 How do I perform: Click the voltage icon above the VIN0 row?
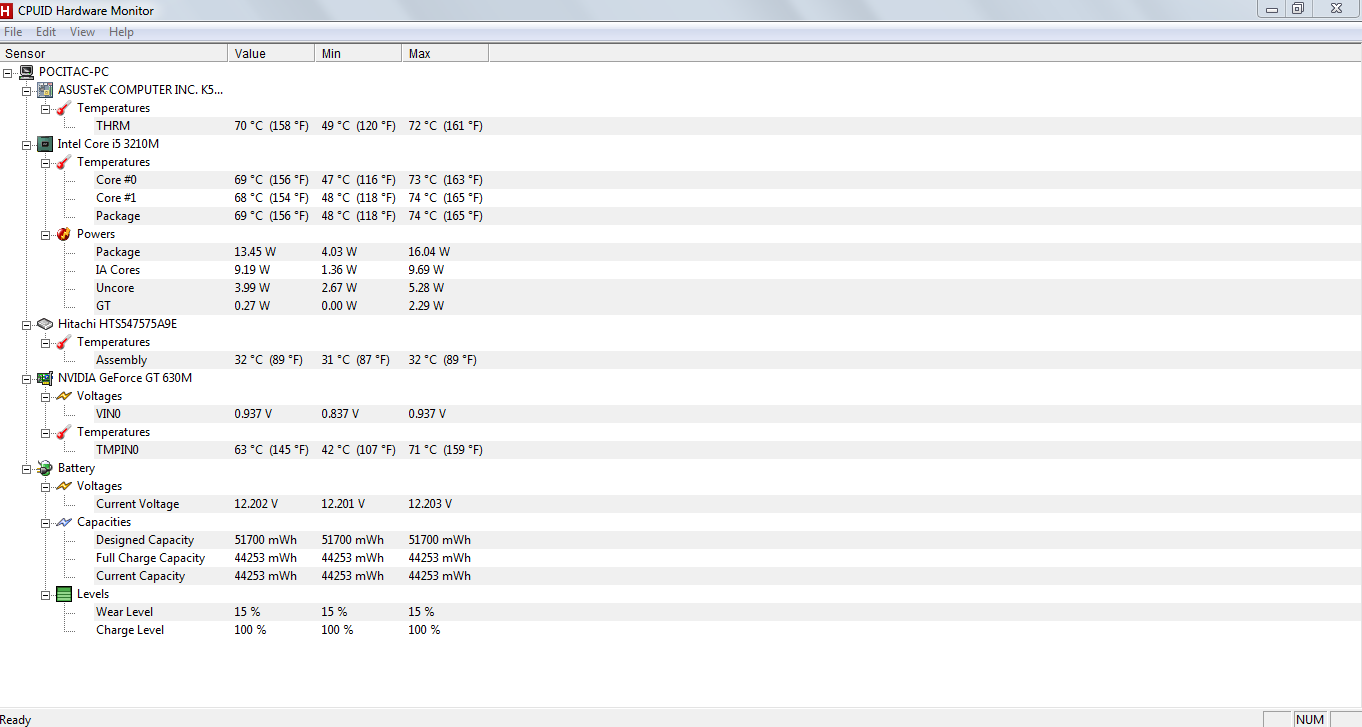(64, 396)
